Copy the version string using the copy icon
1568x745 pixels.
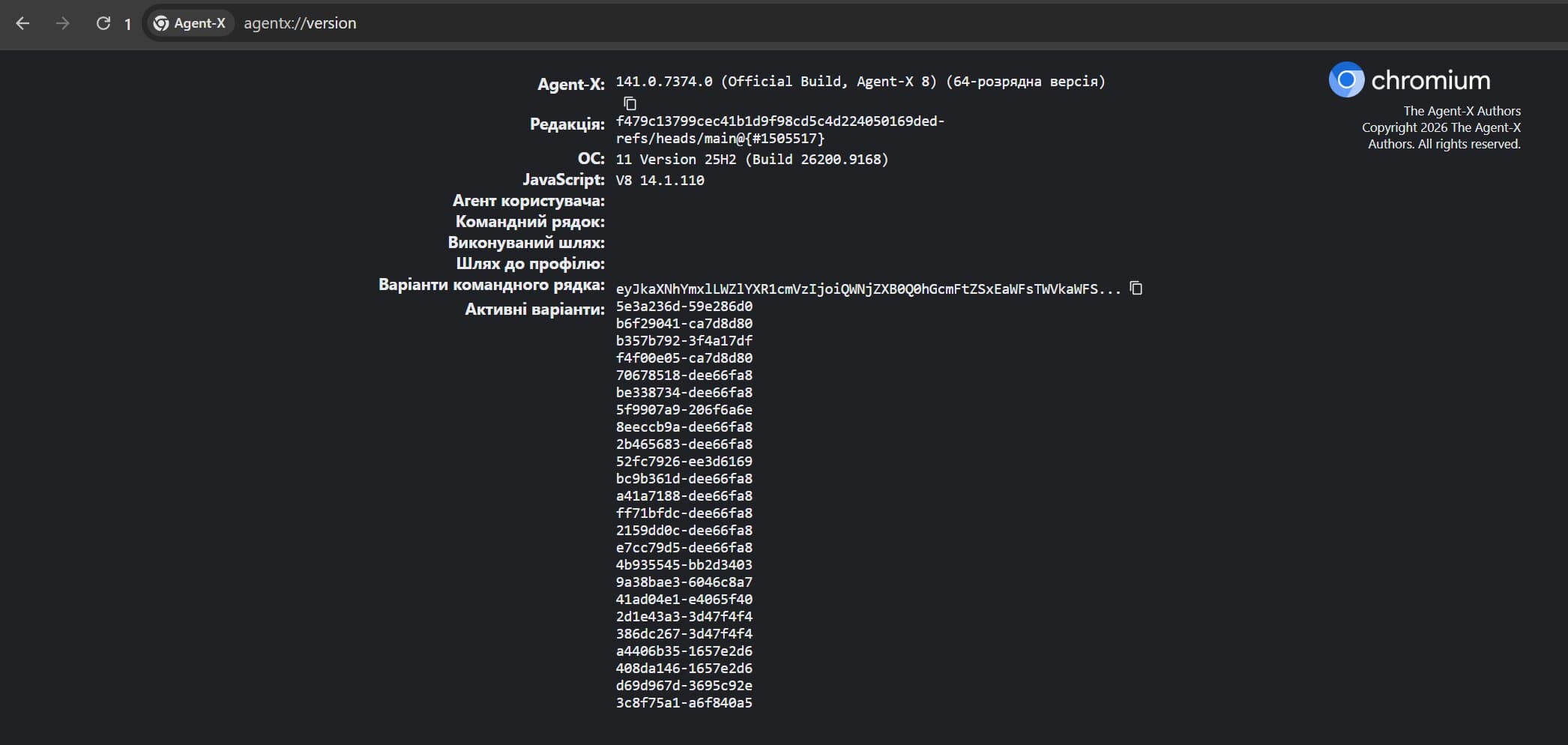coord(630,103)
